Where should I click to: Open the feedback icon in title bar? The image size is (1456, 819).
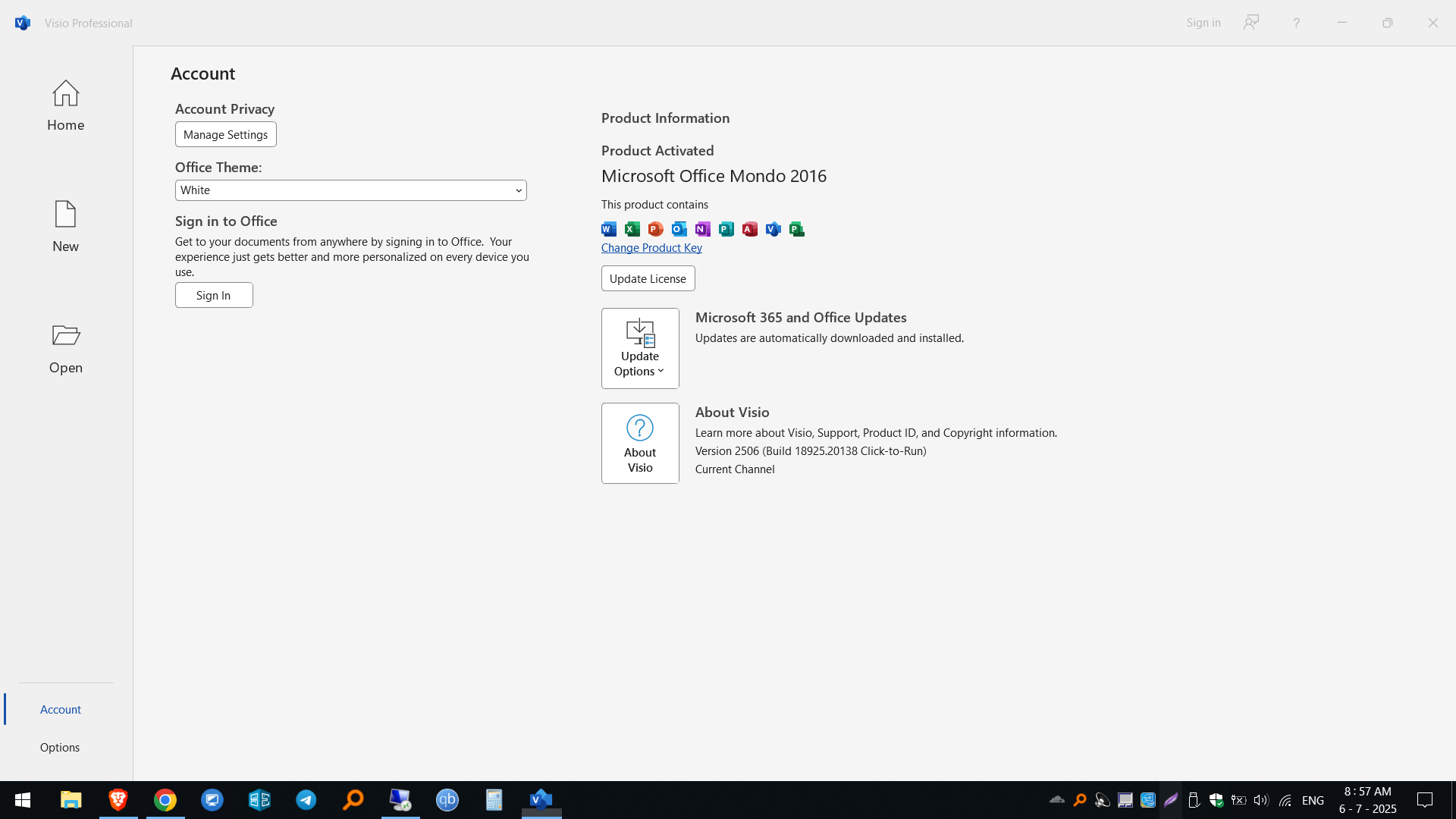coord(1251,23)
